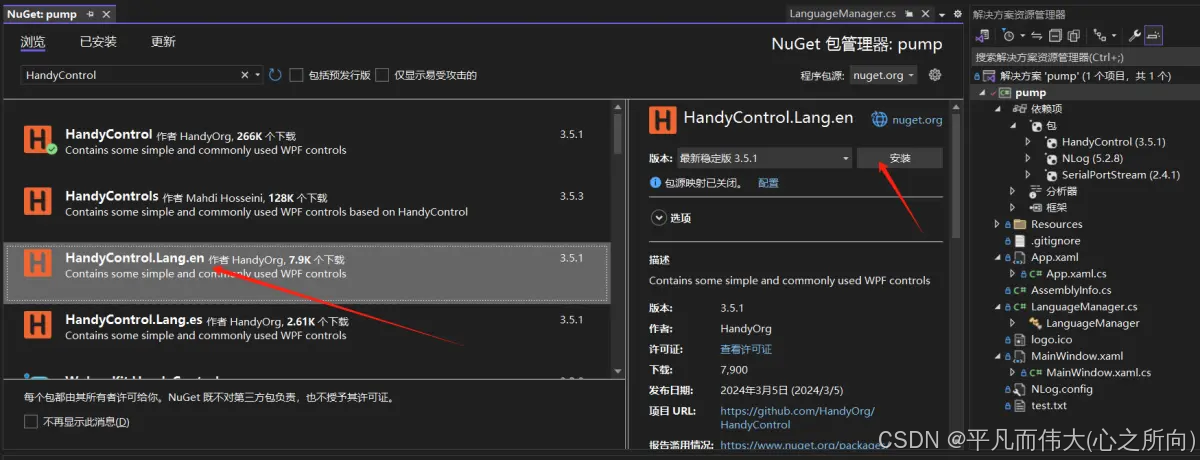Click the class view hierarchy icon in toolbar
1200x460 pixels.
(1098, 35)
